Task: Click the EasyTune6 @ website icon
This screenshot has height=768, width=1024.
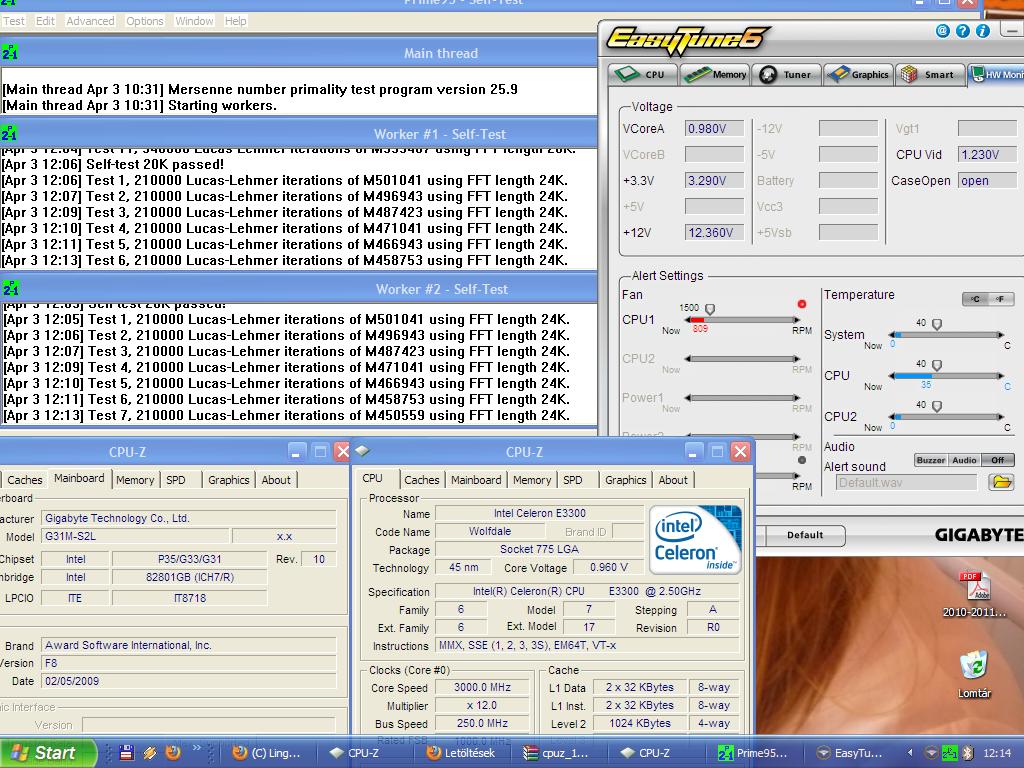Action: [942, 31]
